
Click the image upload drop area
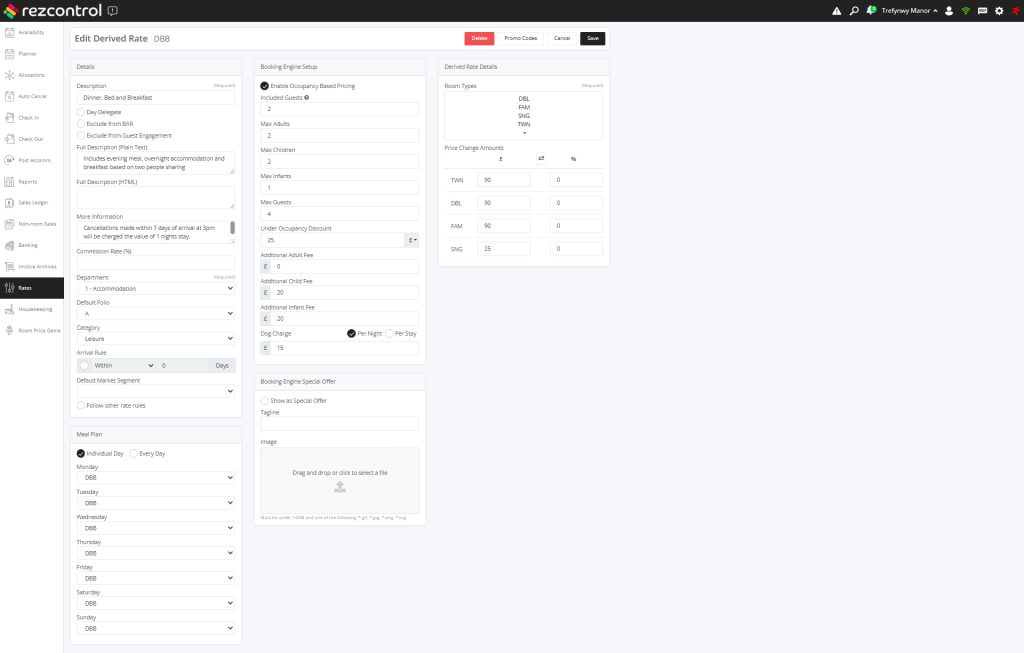339,481
